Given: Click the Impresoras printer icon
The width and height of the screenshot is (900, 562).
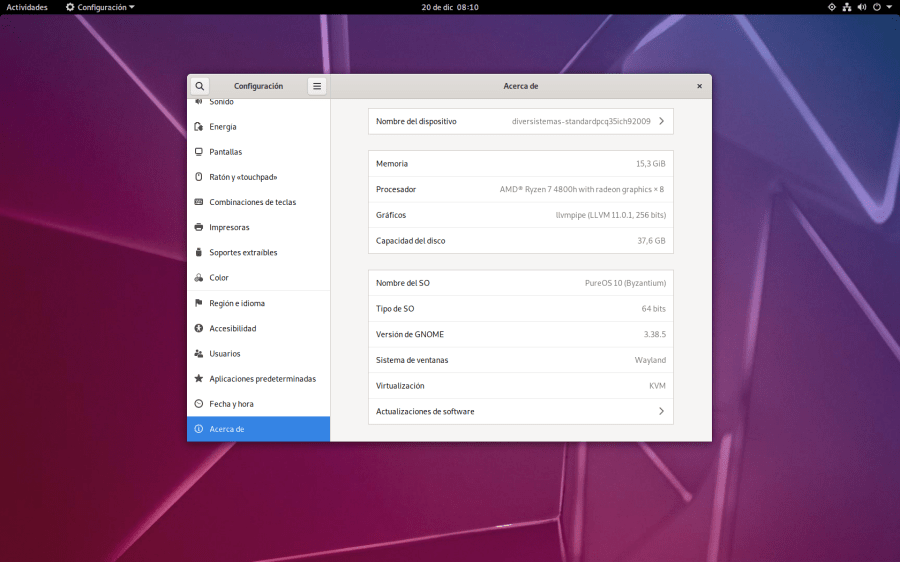Looking at the screenshot, I should 199,227.
